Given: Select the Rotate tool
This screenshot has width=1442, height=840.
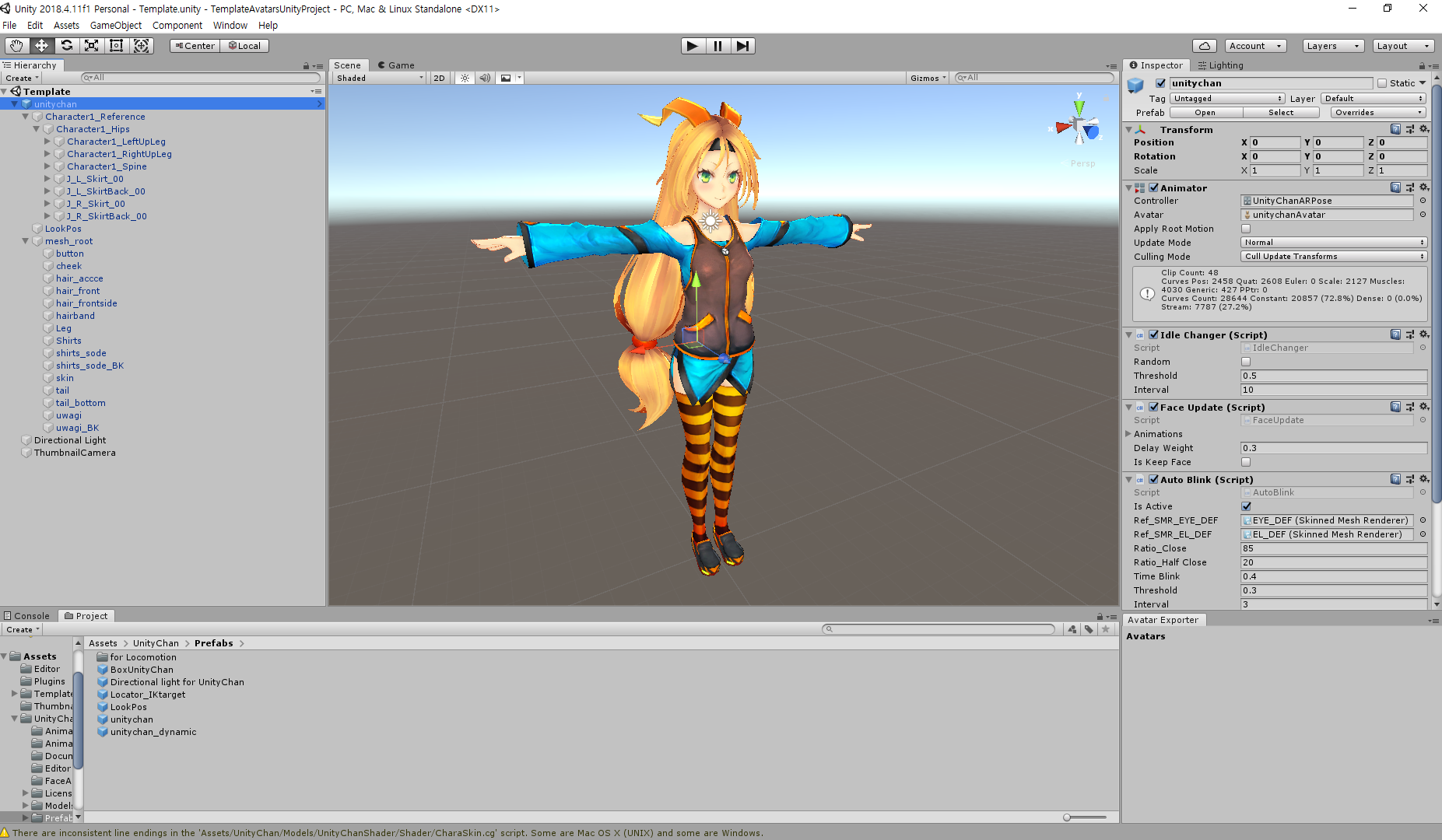Looking at the screenshot, I should tap(66, 46).
